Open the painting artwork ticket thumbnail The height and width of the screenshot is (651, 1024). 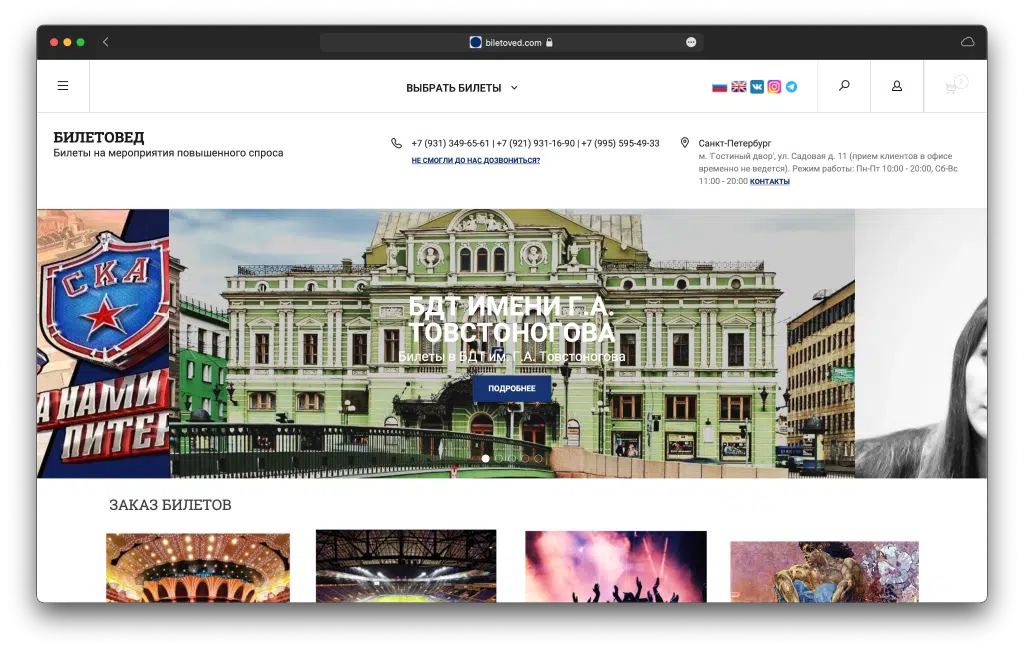tap(824, 571)
